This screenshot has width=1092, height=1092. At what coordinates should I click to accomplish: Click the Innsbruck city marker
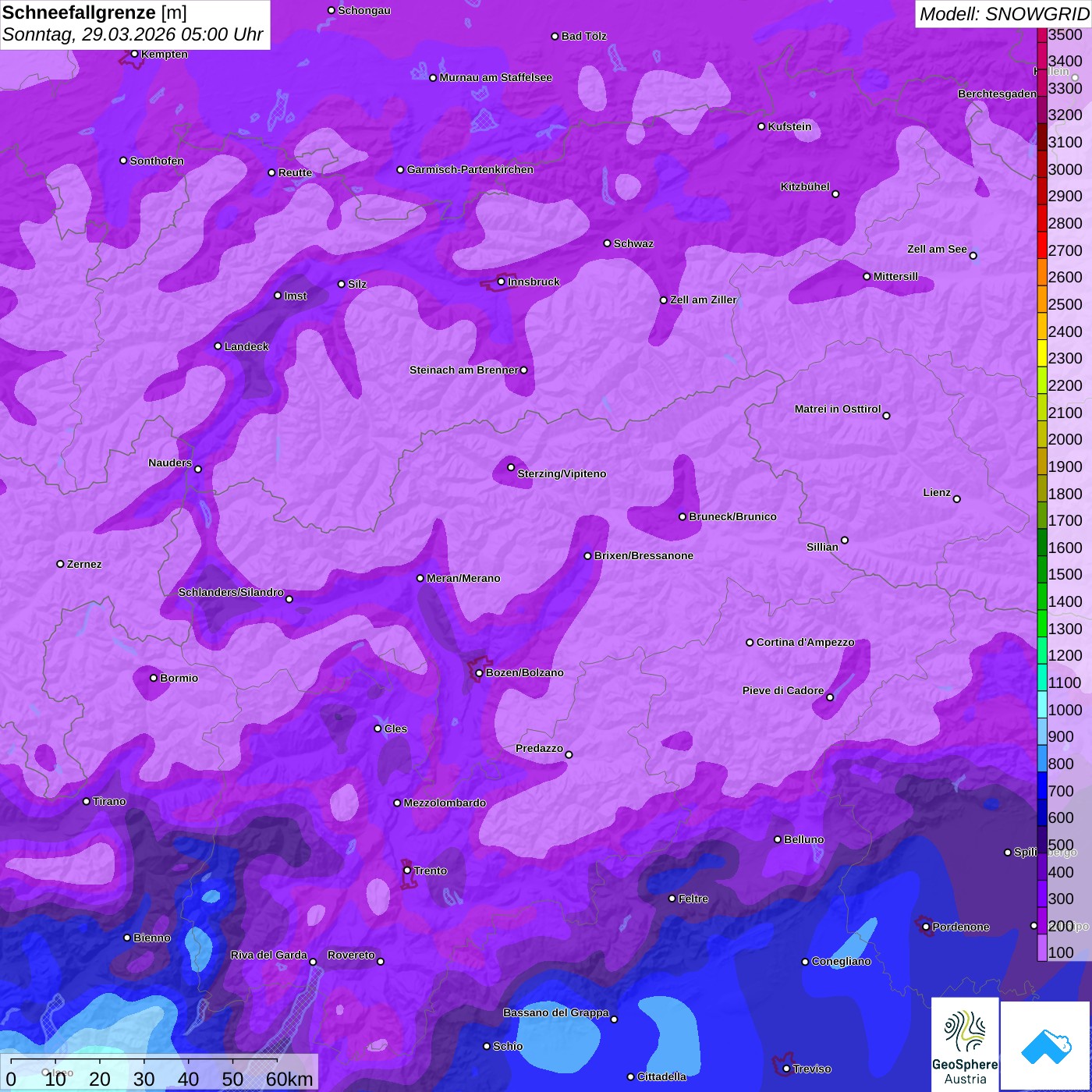502,282
